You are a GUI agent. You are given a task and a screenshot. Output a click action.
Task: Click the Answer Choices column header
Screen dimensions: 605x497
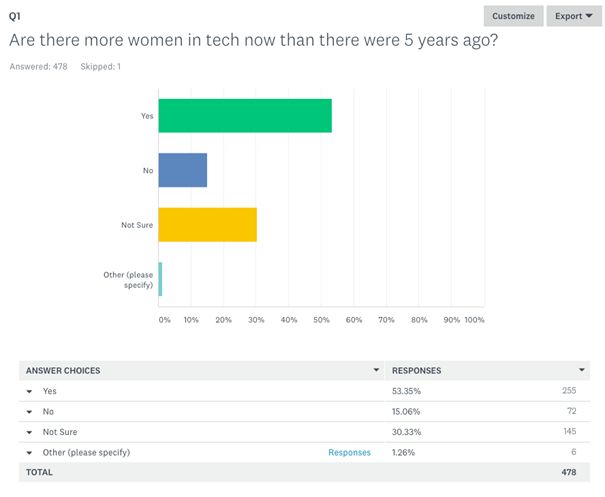pyautogui.click(x=63, y=370)
